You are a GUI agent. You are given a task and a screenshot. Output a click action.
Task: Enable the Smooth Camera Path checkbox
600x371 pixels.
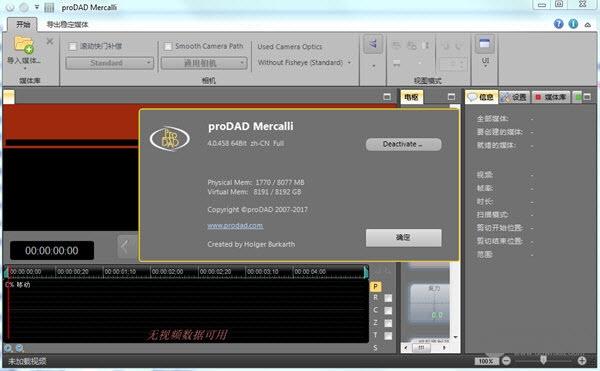(x=168, y=47)
